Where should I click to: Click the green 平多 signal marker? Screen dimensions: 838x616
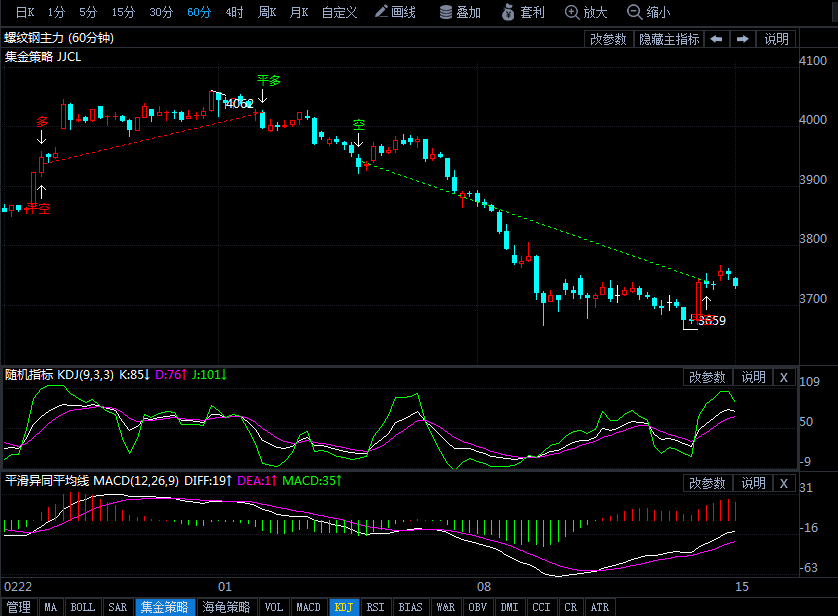click(269, 81)
